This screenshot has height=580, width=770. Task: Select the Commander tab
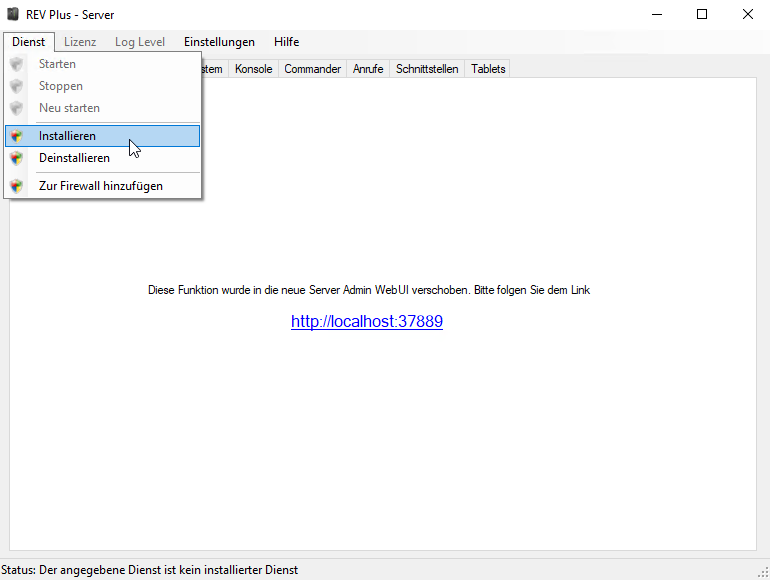313,69
